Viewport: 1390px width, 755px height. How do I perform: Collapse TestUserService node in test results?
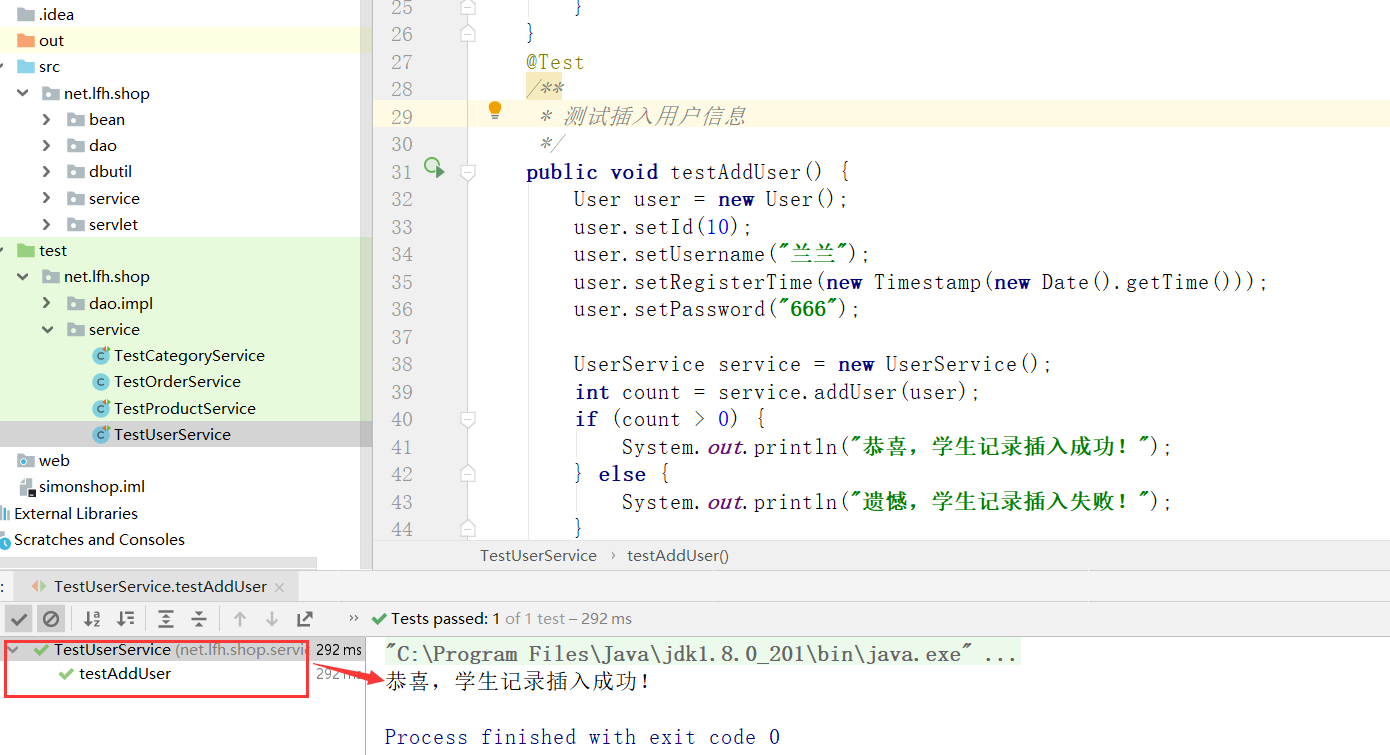click(x=12, y=650)
